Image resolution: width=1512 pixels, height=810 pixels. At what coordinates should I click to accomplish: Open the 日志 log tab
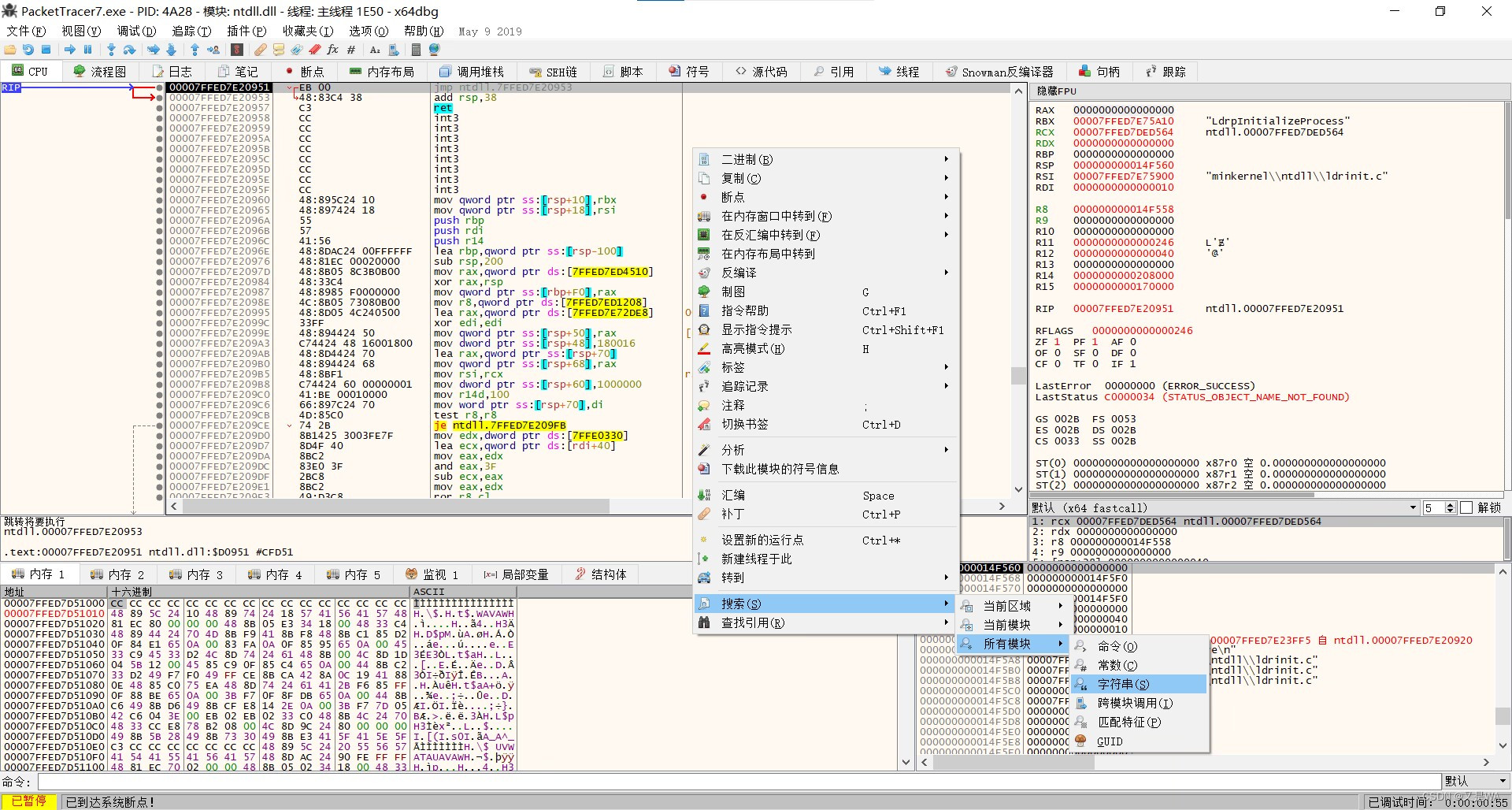172,72
